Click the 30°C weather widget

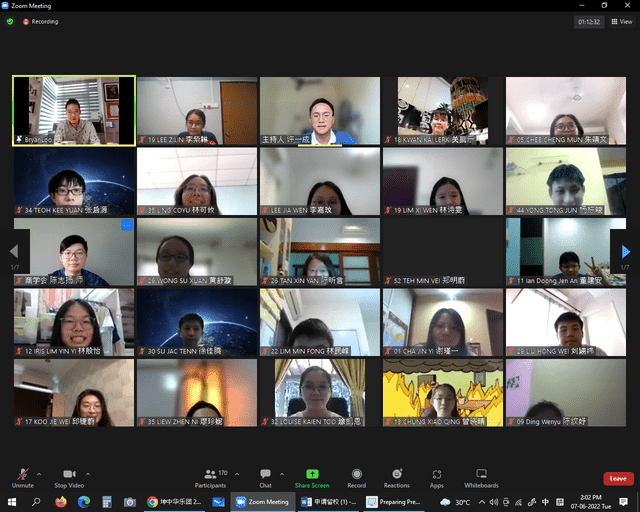pos(455,502)
